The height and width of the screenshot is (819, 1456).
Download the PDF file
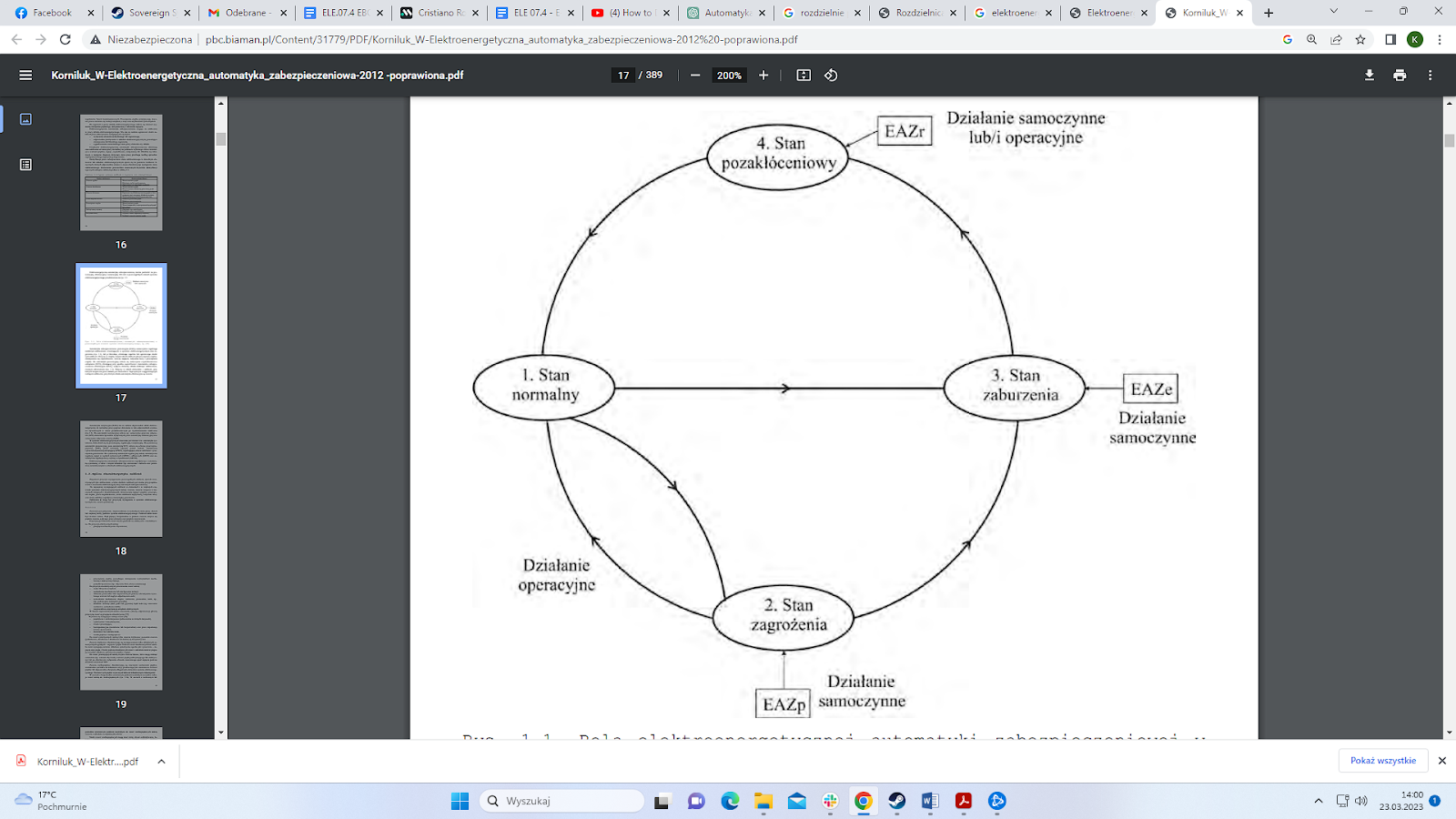(1369, 76)
